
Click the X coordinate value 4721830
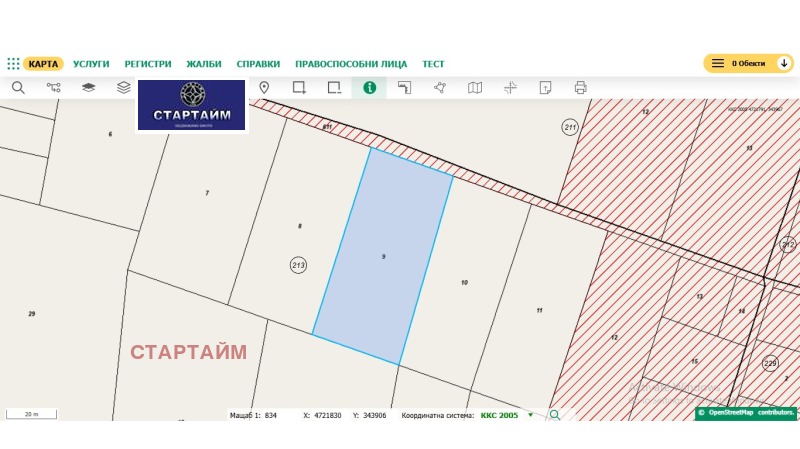click(328, 415)
